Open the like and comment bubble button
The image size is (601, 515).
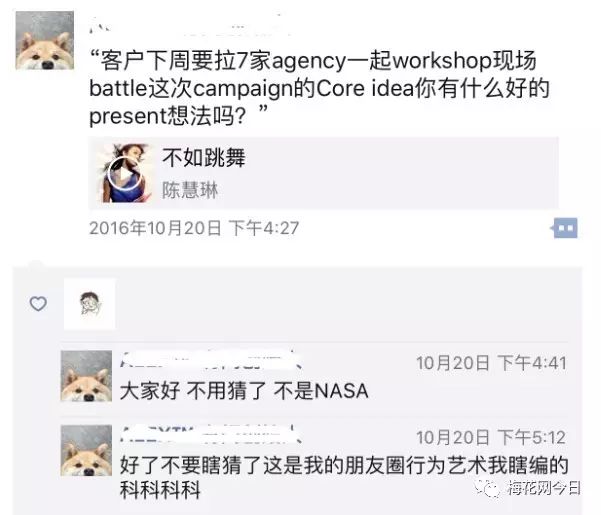coord(565,228)
